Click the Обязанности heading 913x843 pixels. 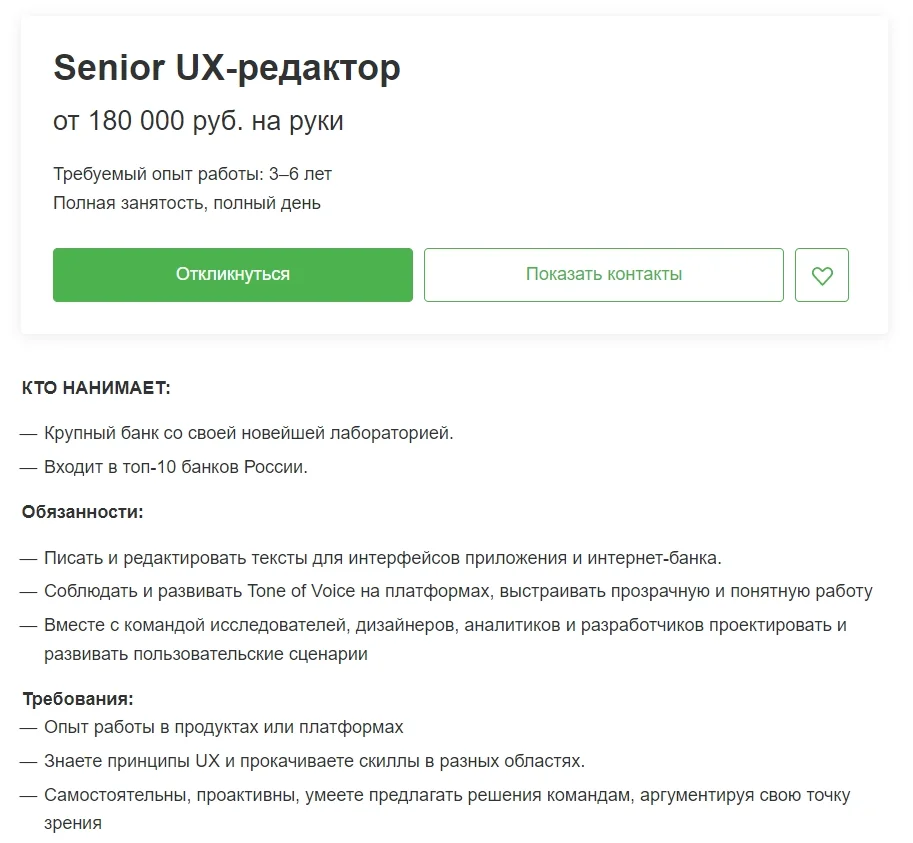pyautogui.click(x=83, y=512)
